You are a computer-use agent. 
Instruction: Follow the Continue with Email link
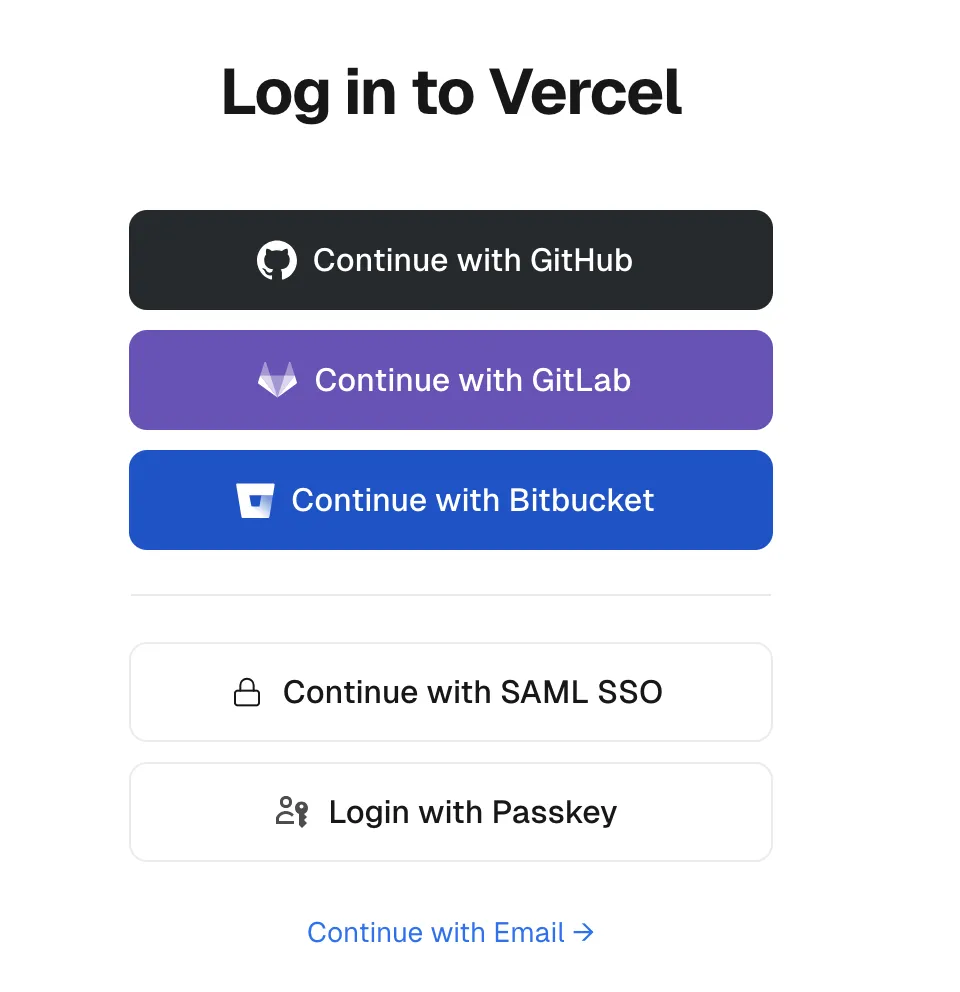[x=436, y=933]
